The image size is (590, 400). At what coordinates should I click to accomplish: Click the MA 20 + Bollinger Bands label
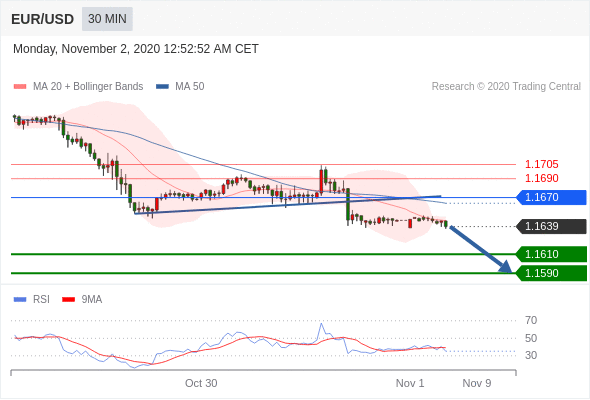88,87
